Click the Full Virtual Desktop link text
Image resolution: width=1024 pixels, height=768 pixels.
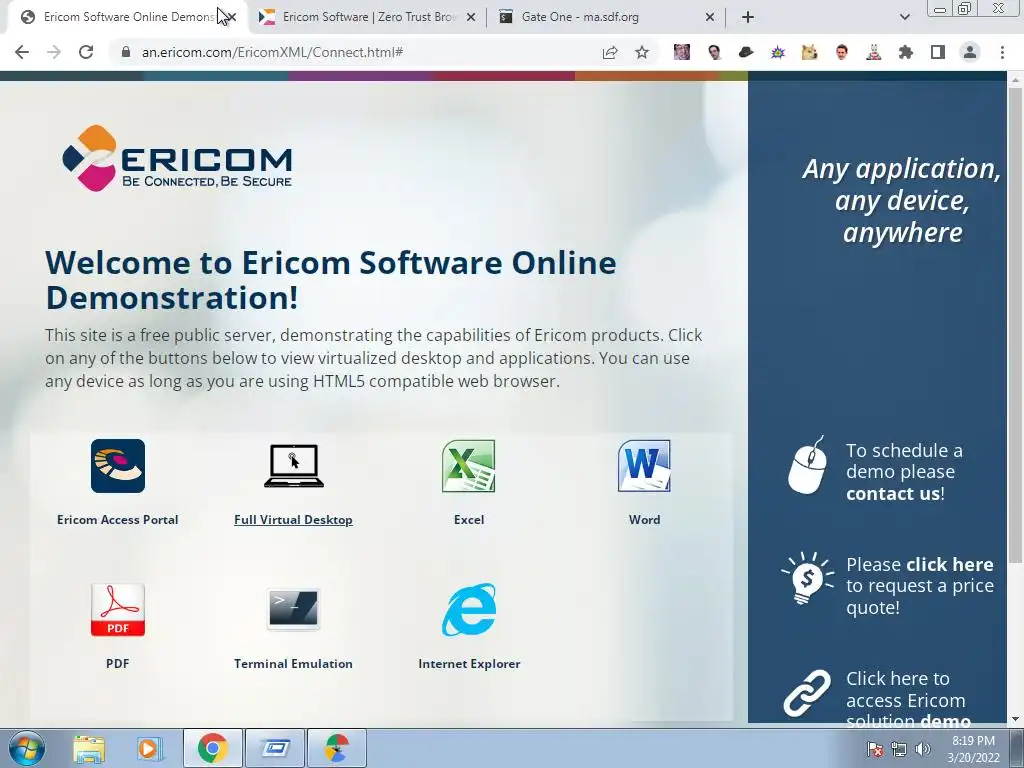coord(293,520)
